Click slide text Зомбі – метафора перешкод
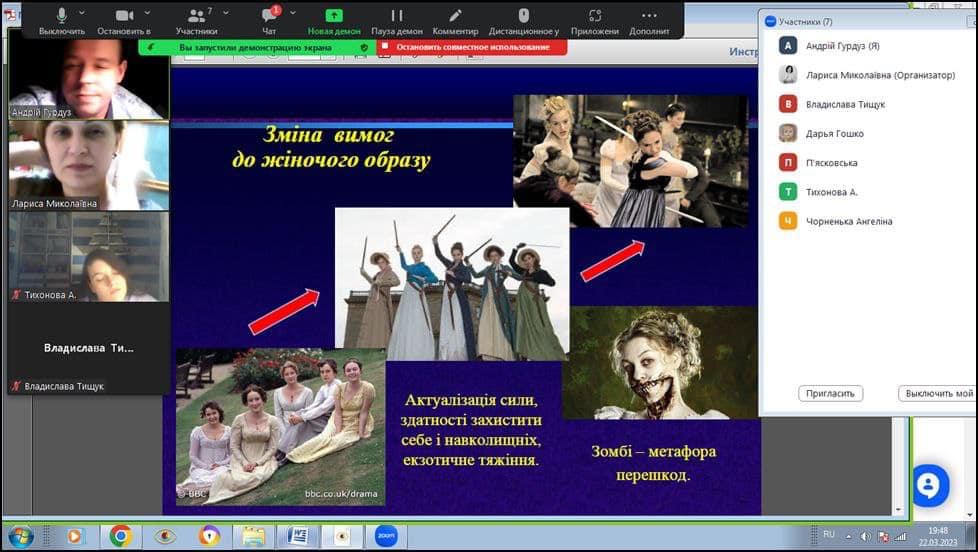 click(654, 463)
